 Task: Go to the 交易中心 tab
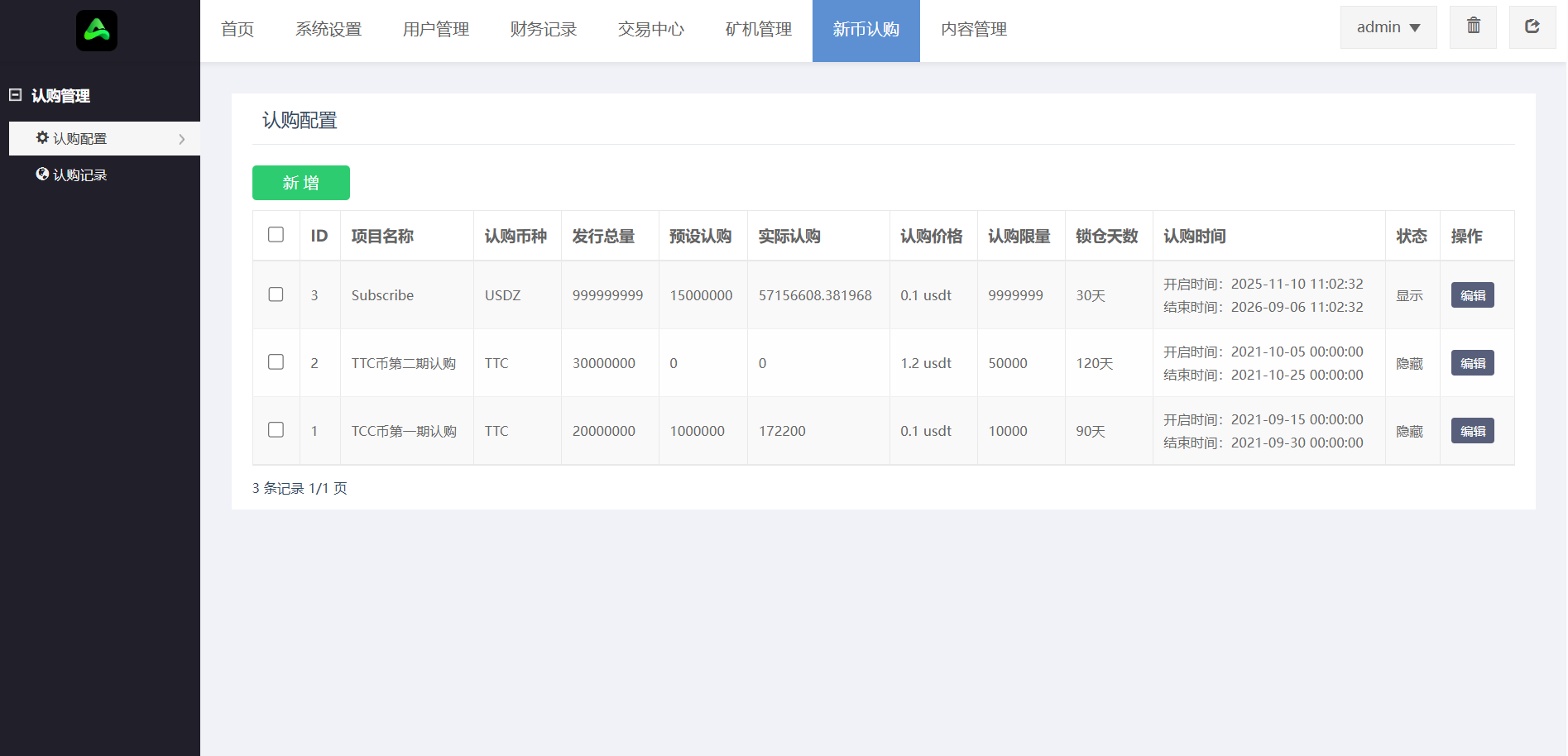pos(650,30)
